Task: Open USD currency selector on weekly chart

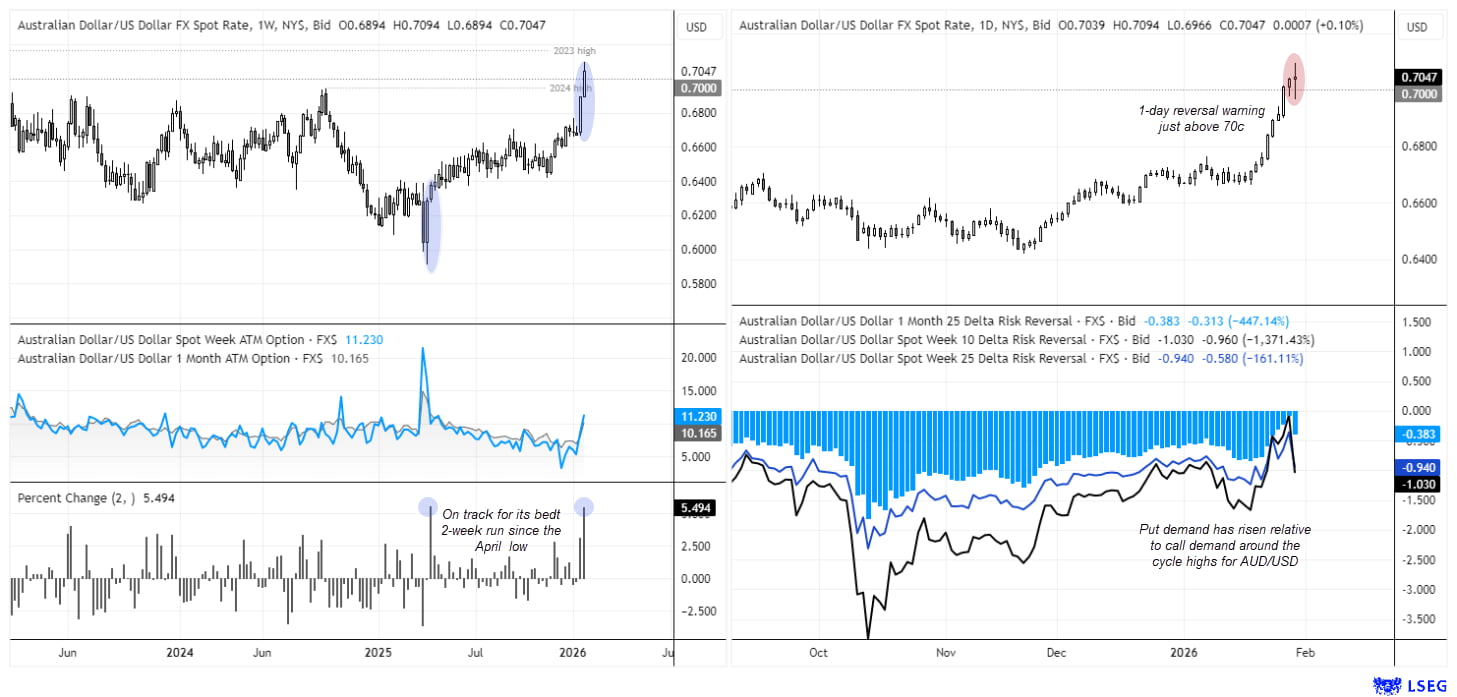Action: (696, 27)
